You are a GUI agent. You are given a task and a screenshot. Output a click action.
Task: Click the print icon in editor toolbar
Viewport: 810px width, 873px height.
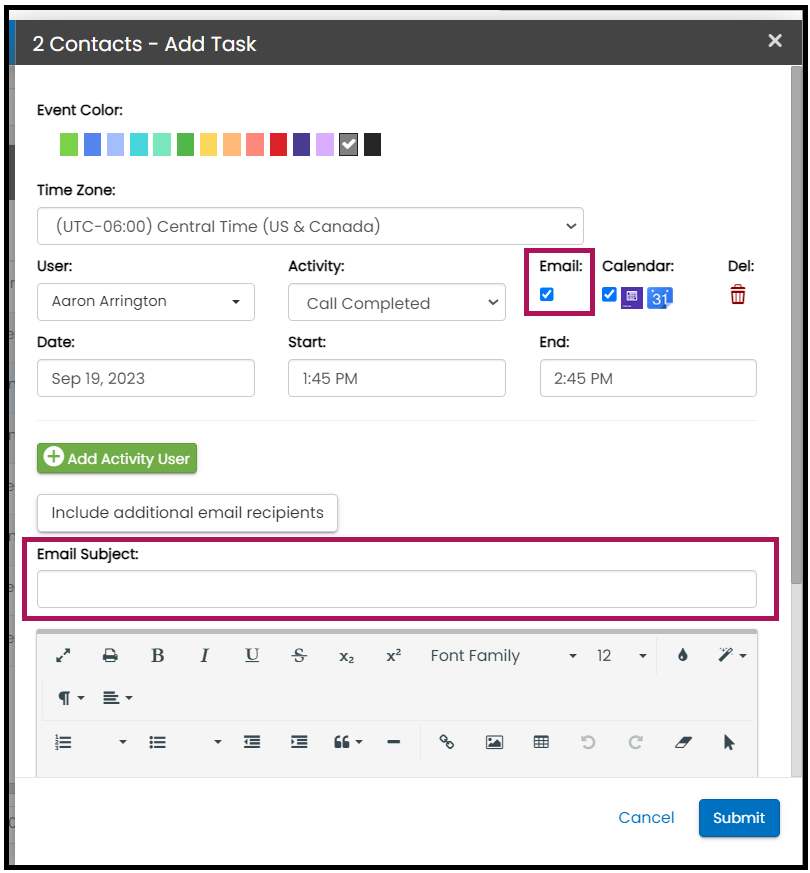click(110, 656)
